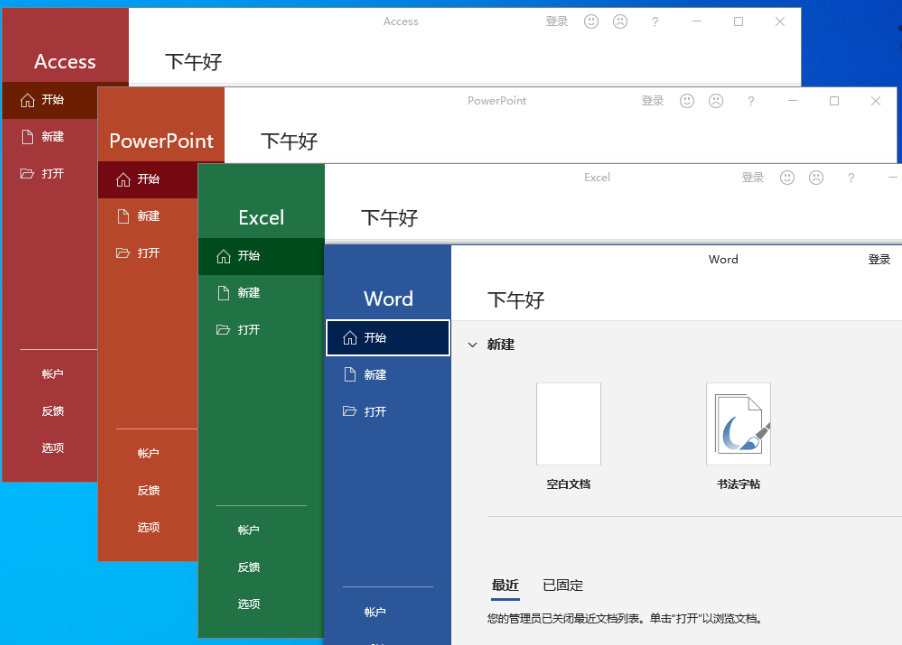Viewport: 902px width, 645px height.
Task: Select 打开 (Open) in the Access sidebar
Action: pos(51,174)
